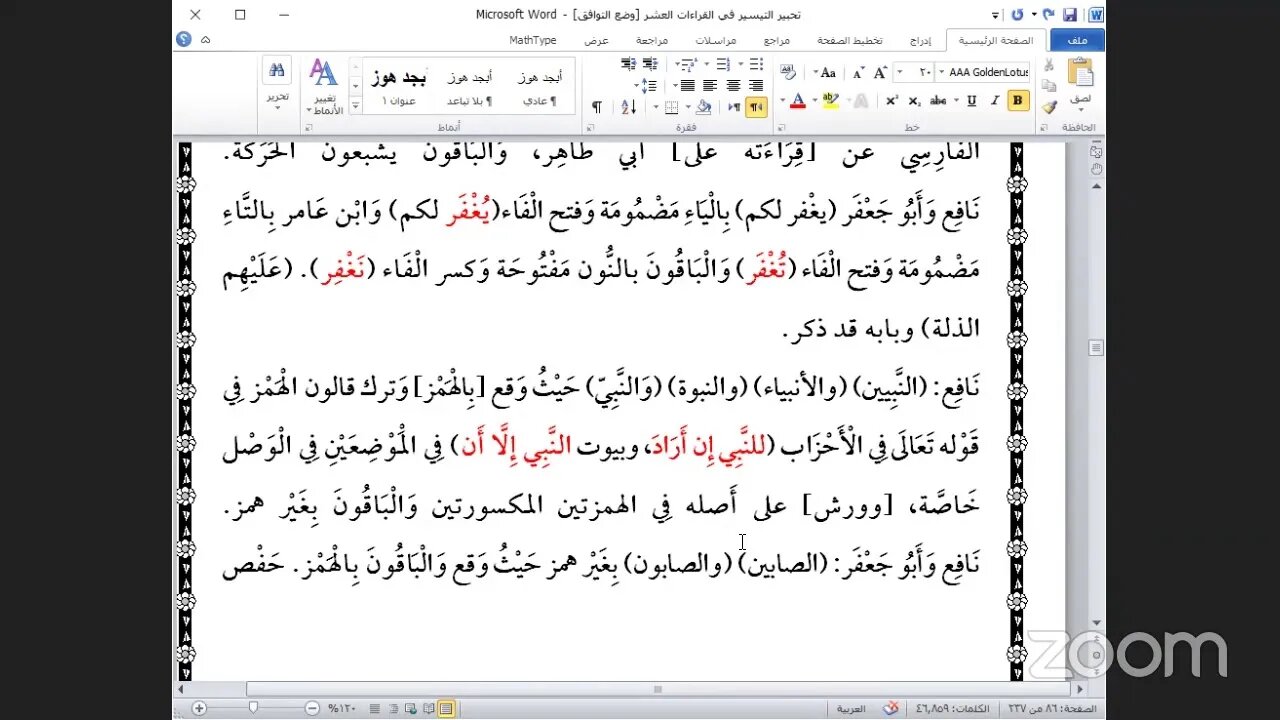Viewport: 1280px width, 720px height.
Task: Click the Find binoculars icon
Action: click(x=277, y=69)
